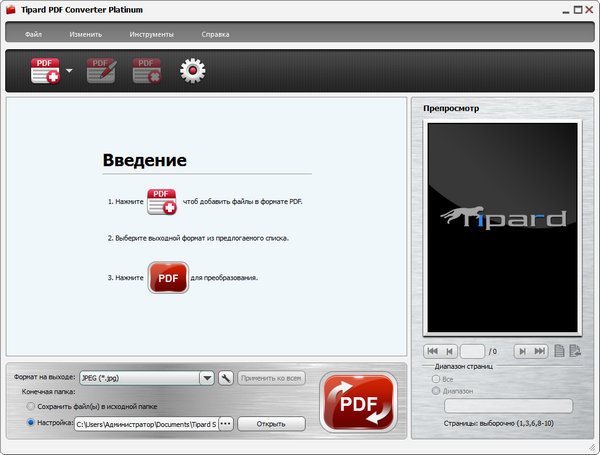This screenshot has height=455, width=600.
Task: Click the Rename PDF toolbar icon with pen
Action: coord(101,70)
